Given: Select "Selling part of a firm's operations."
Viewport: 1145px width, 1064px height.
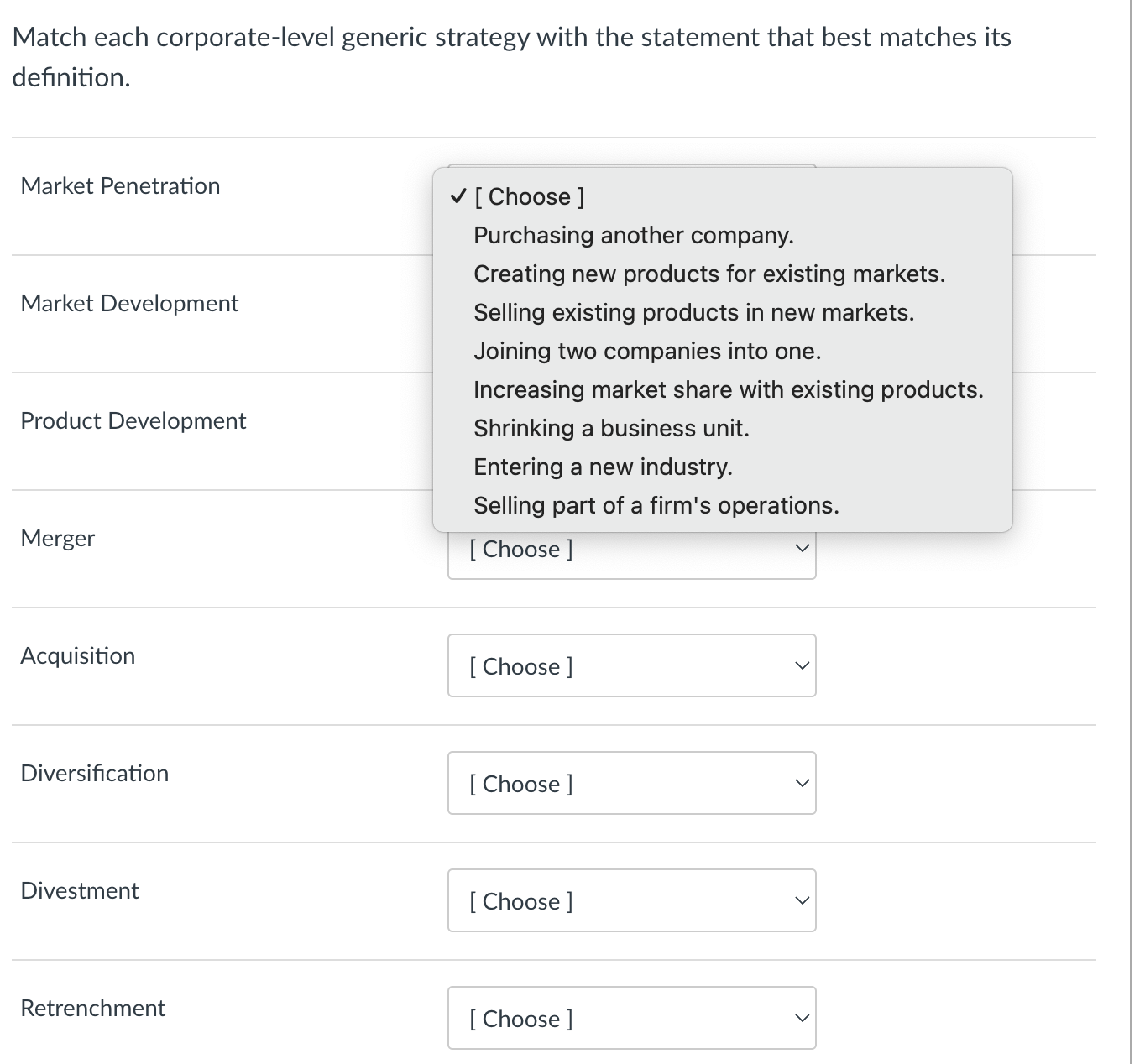Looking at the screenshot, I should click(656, 505).
